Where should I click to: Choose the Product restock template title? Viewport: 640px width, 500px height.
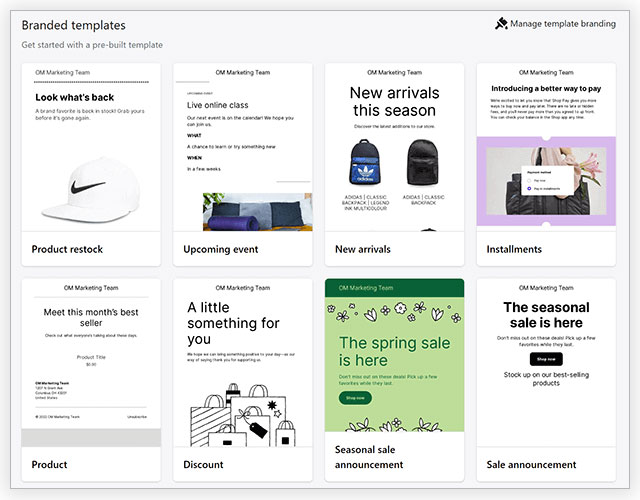pos(67,249)
